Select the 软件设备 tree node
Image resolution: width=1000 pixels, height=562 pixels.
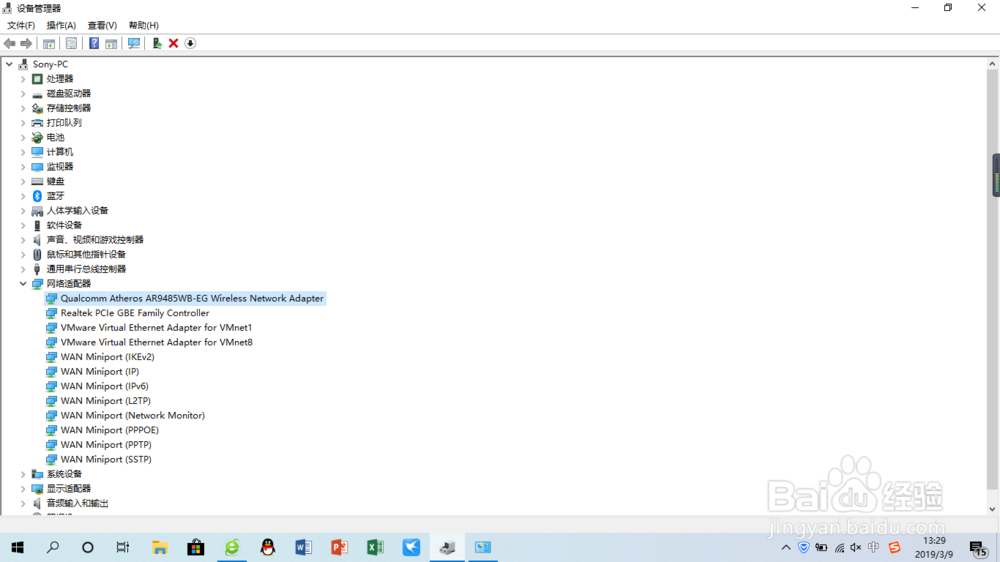click(64, 225)
